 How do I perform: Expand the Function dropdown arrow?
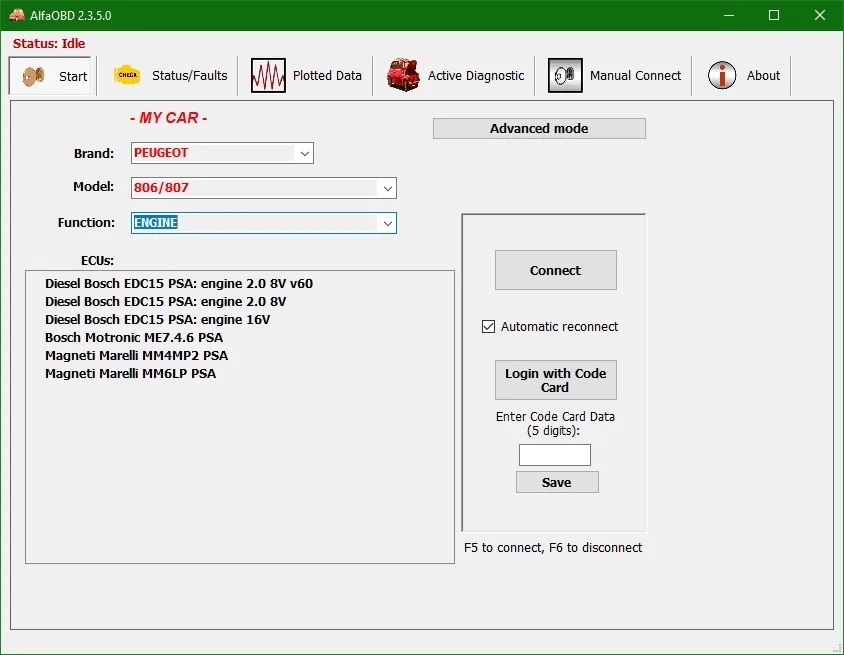(x=387, y=223)
